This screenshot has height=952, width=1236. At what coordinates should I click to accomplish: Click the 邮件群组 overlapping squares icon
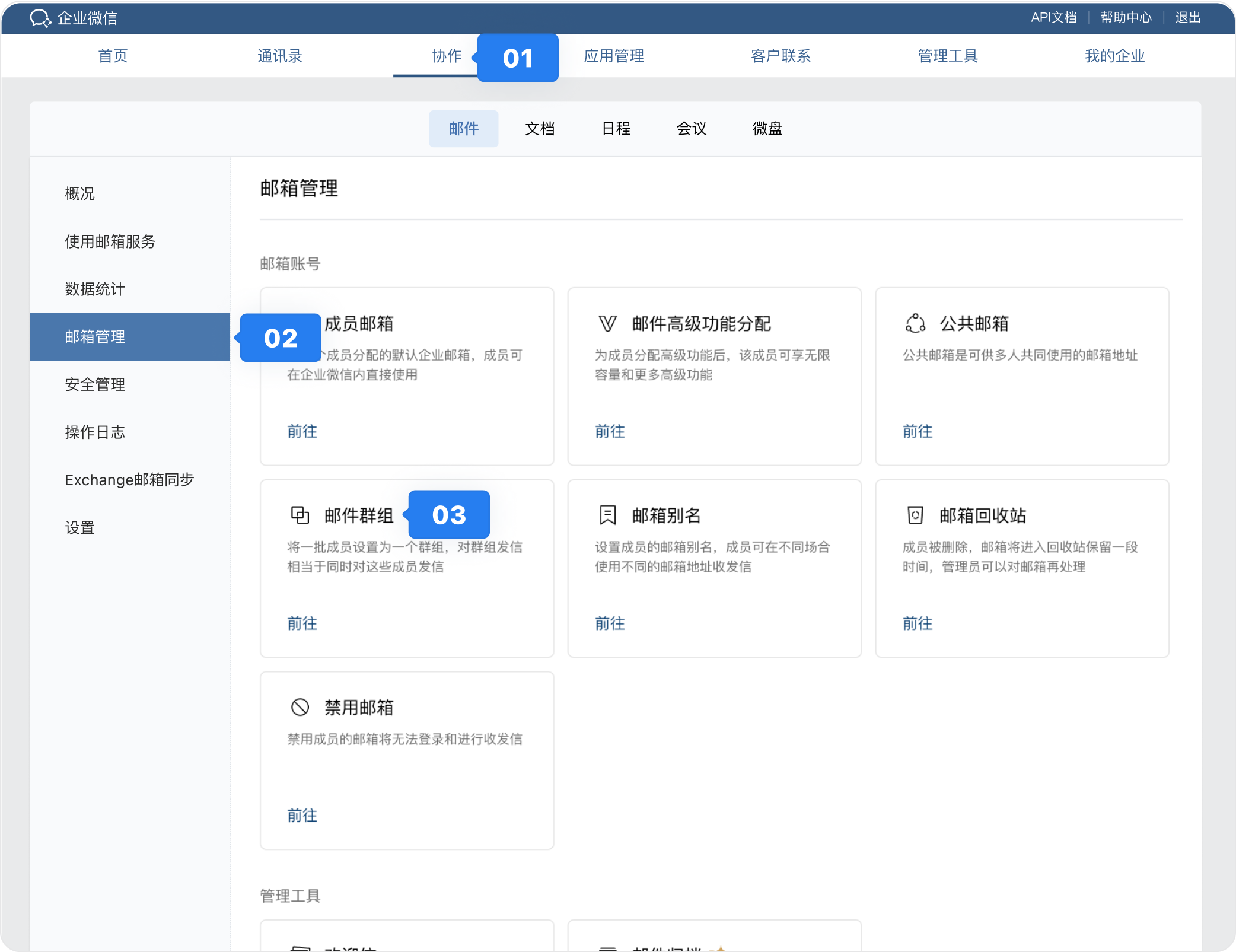[x=300, y=515]
